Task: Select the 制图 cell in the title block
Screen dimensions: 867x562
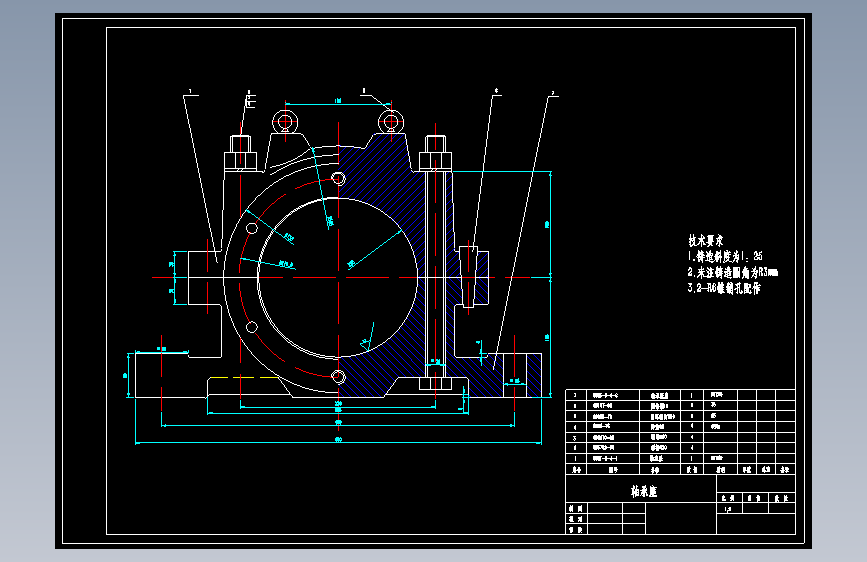Action: [576, 508]
